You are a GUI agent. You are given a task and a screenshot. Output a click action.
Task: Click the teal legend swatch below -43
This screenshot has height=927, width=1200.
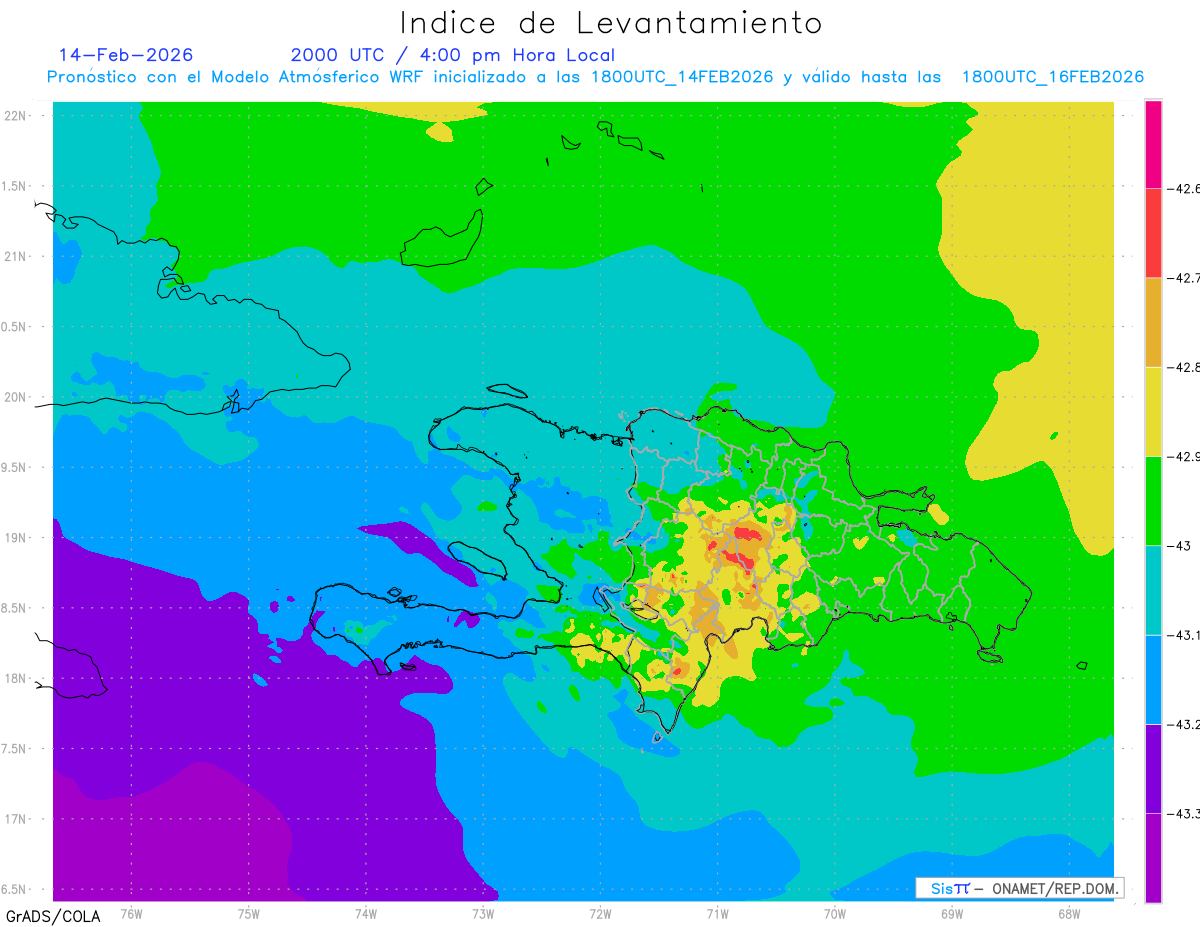pyautogui.click(x=1153, y=590)
